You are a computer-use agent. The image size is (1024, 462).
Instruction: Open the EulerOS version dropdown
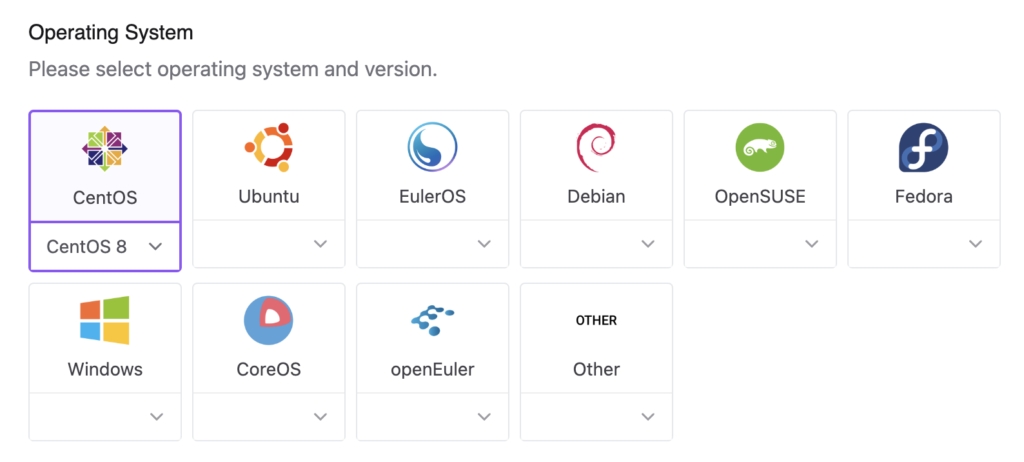[432, 244]
